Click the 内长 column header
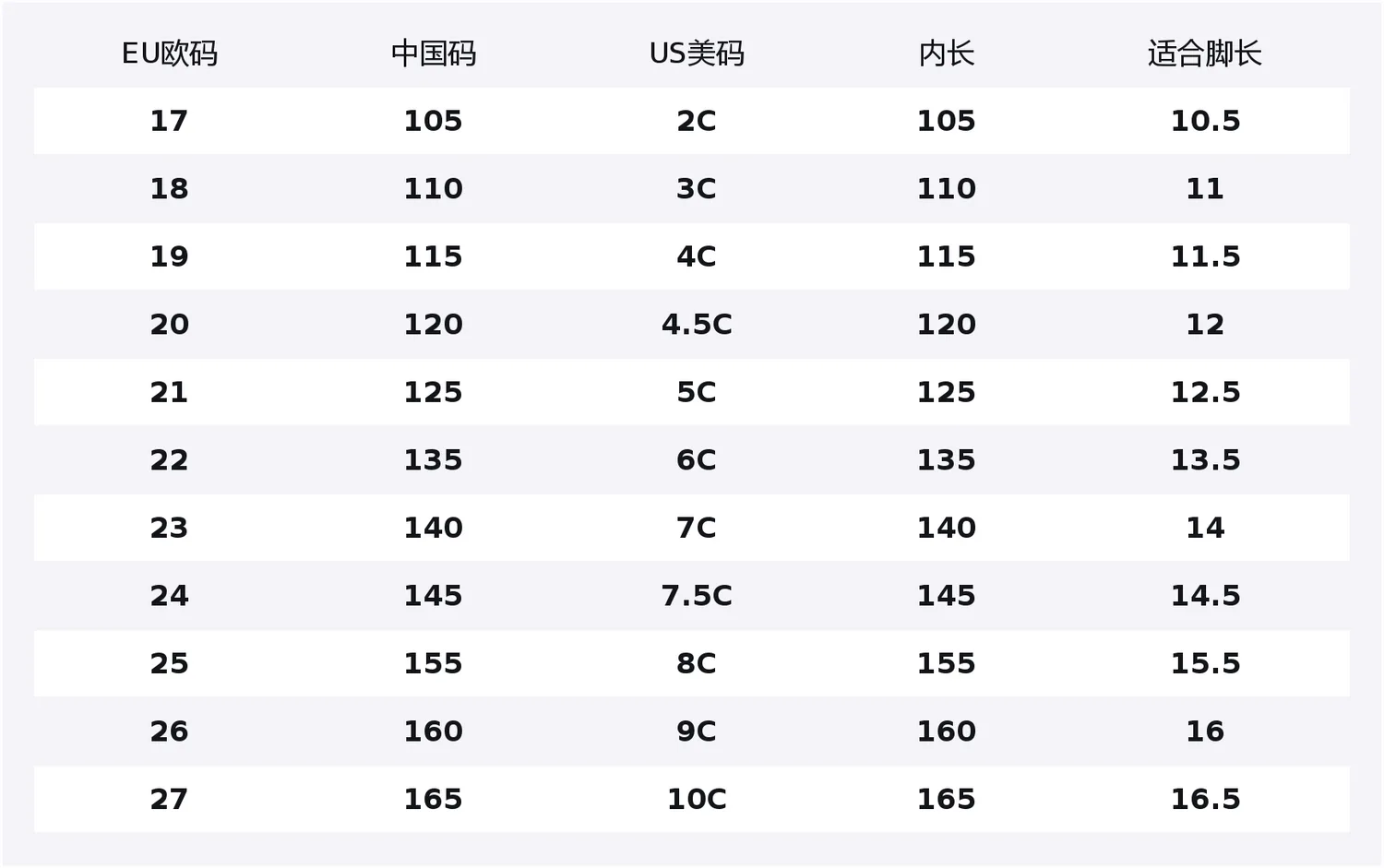This screenshot has height=868, width=1384. (947, 54)
